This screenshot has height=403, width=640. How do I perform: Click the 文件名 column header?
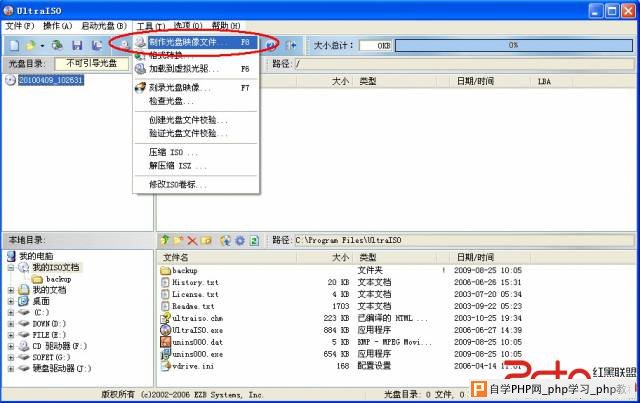176,257
